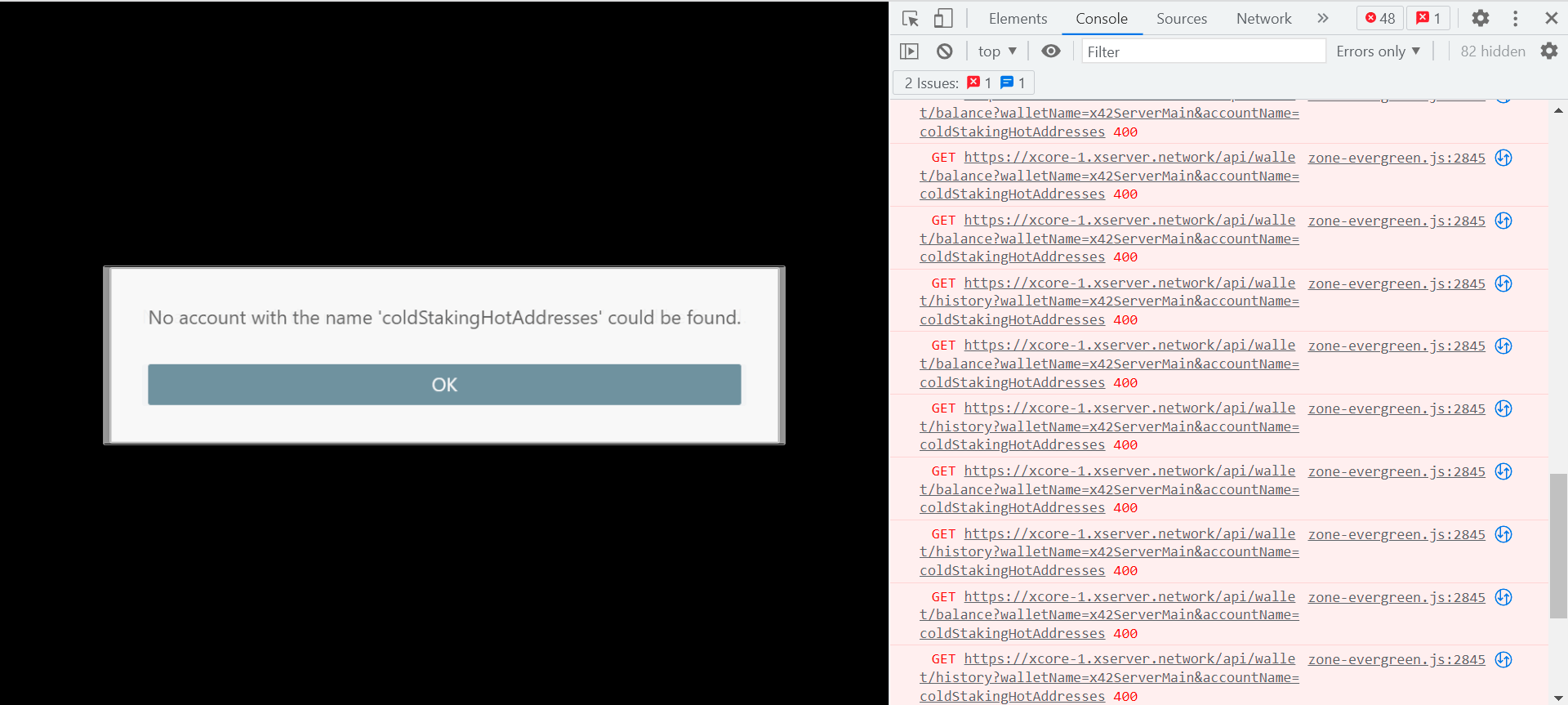
Task: Select the Console tab
Action: (x=1101, y=18)
